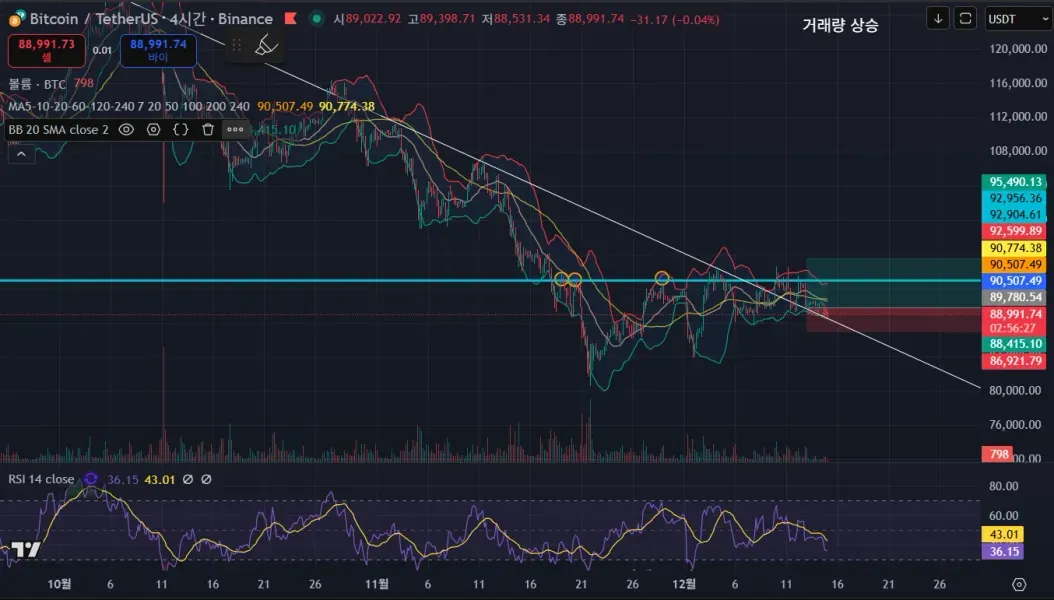Collapse the indicator legend with caret button
Viewport: 1054px width, 600px height.
click(x=22, y=154)
